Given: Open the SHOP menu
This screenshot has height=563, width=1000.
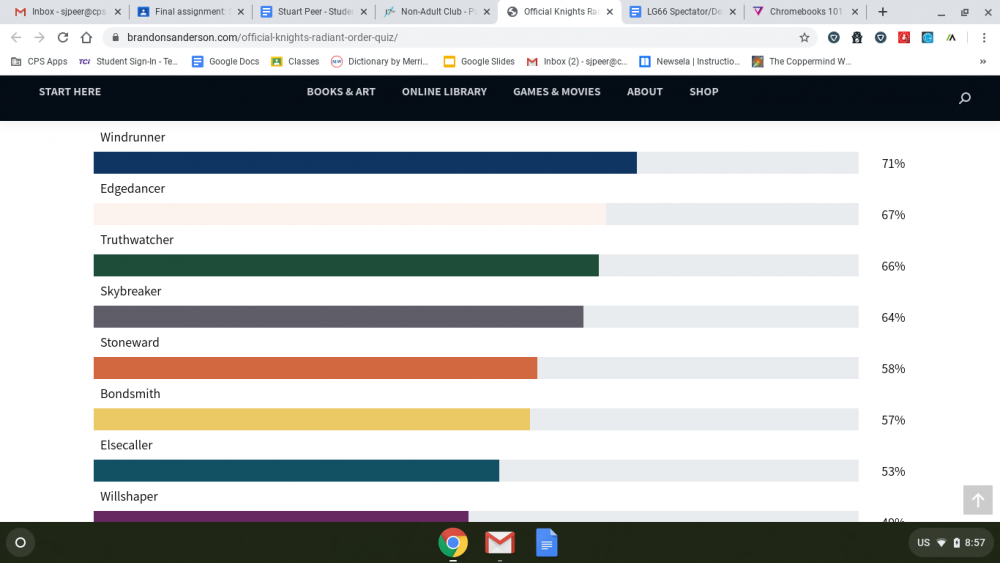Looking at the screenshot, I should [x=704, y=92].
